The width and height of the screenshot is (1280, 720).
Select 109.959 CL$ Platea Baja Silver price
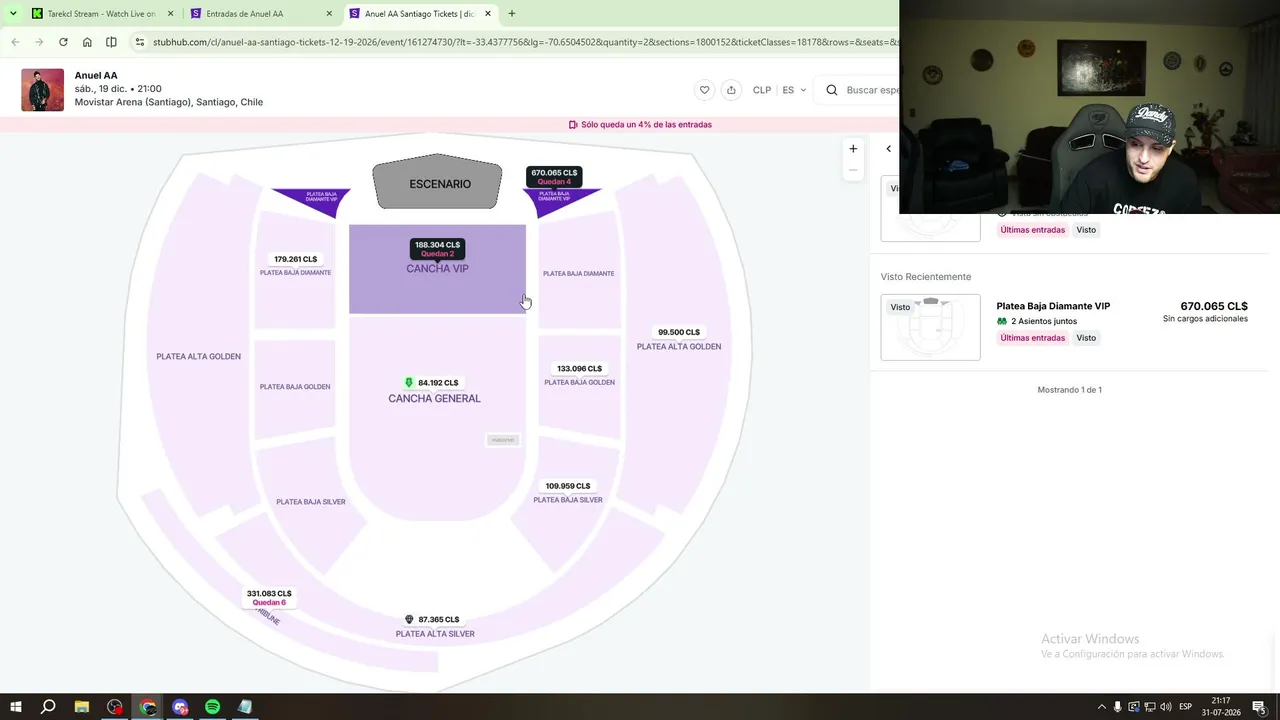point(567,486)
